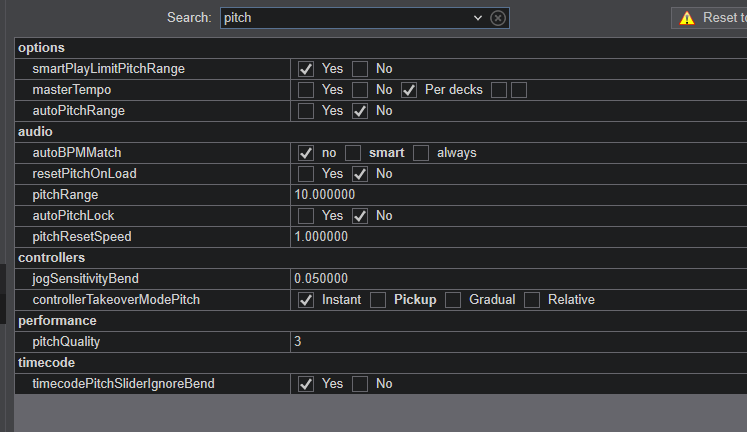This screenshot has width=747, height=432.
Task: Enable masterTempo Yes checkbox
Action: tap(306, 90)
